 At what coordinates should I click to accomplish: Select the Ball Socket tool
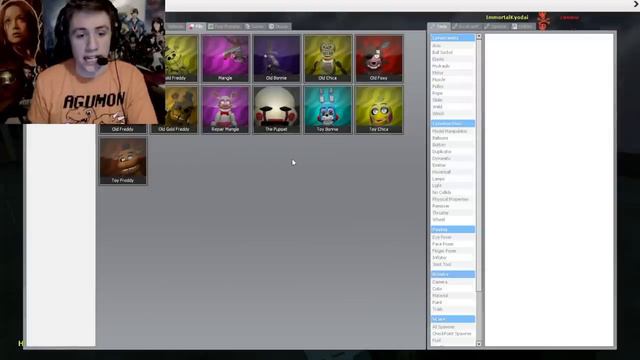tap(453, 52)
